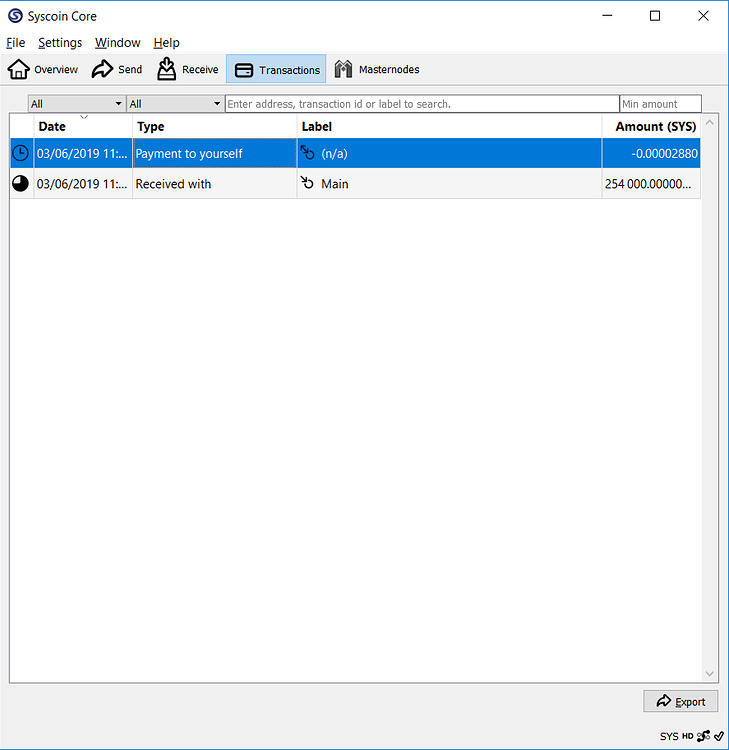
Task: Click the date of the Payment to yourself row
Action: tap(83, 154)
